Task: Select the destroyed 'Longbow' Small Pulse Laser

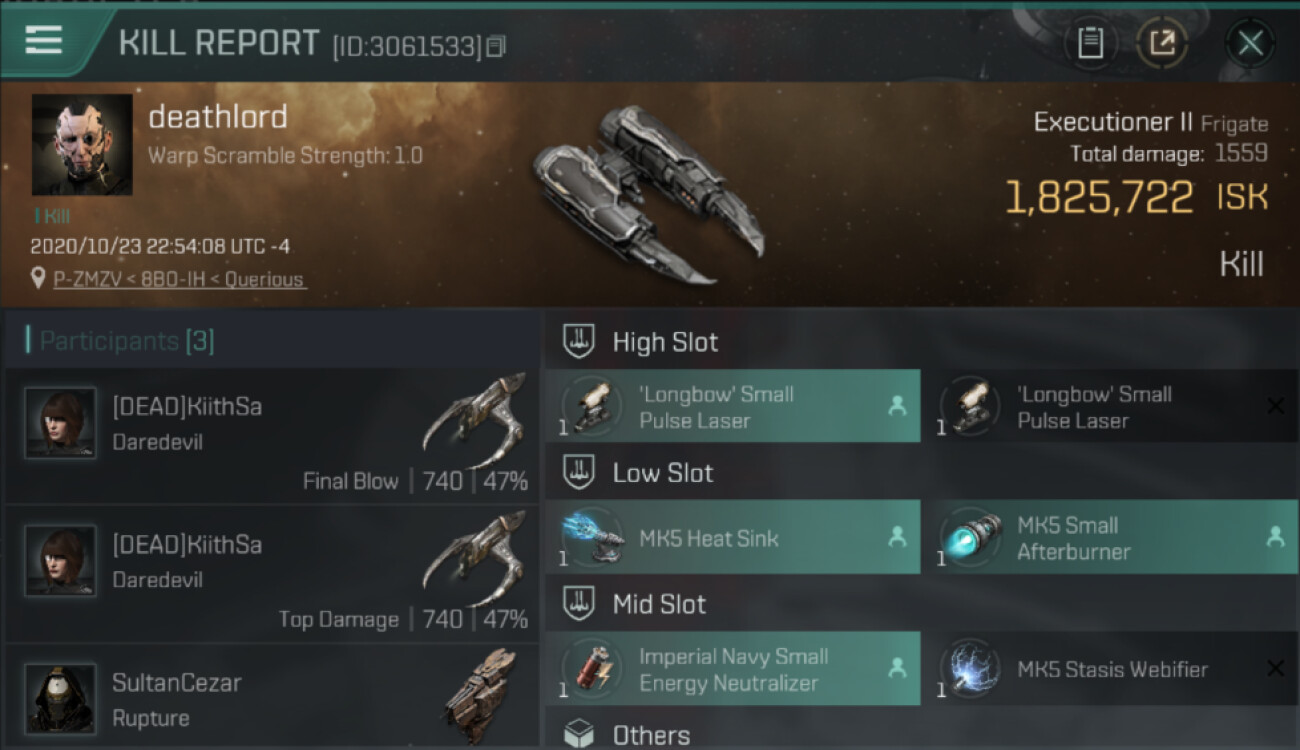Action: (1110, 407)
